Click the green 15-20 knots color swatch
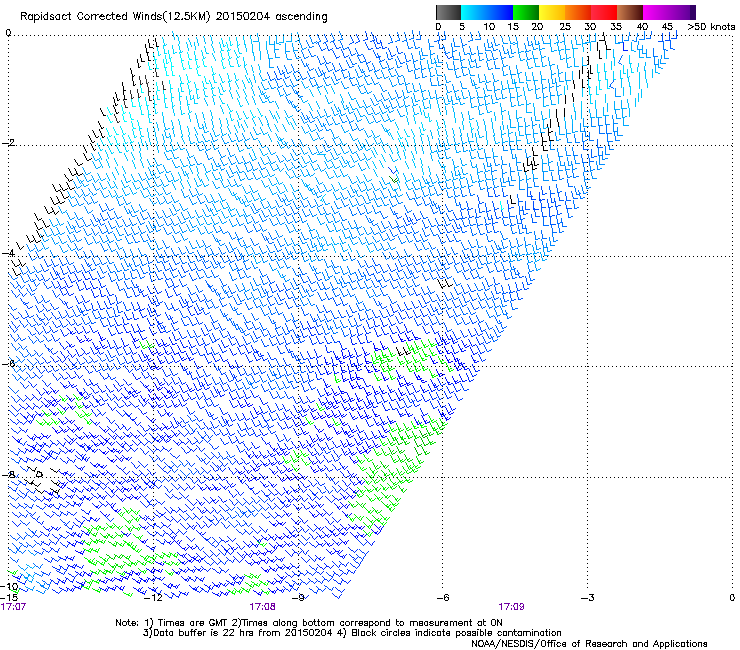Image resolution: width=740 pixels, height=650 pixels. [x=525, y=12]
